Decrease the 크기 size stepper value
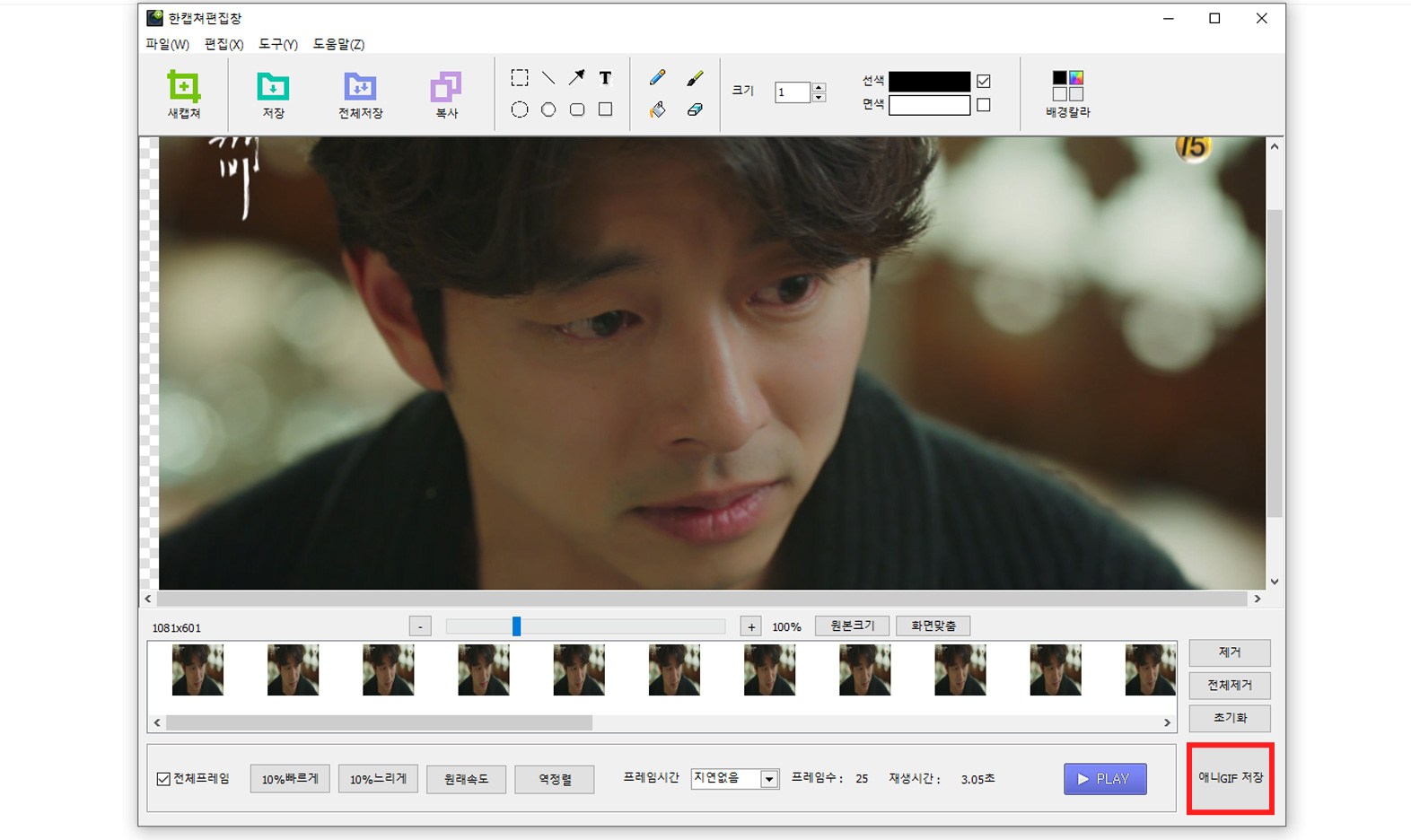This screenshot has height=840, width=1411. click(x=819, y=97)
